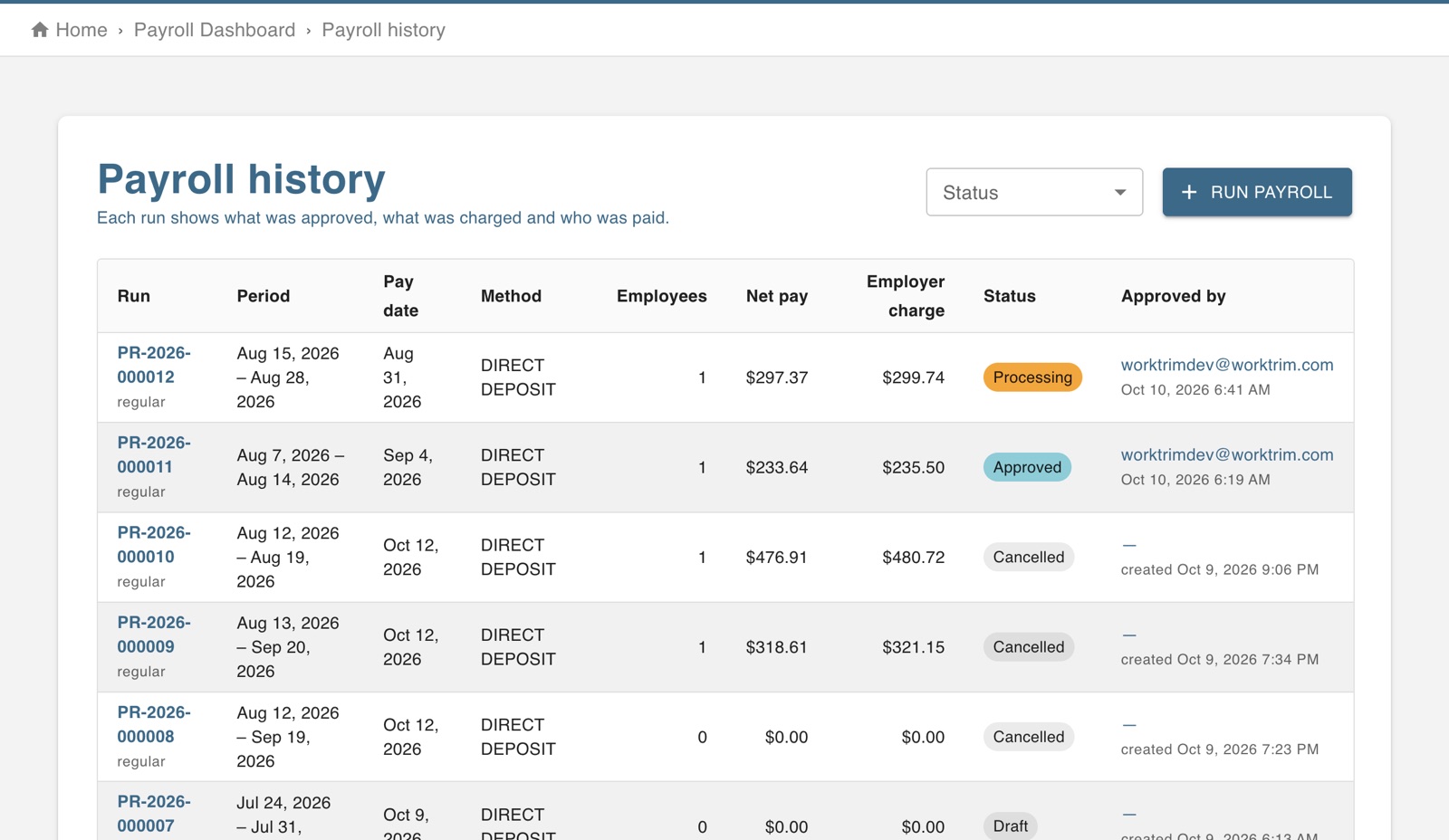Click net pay value $318.61

pos(777,647)
